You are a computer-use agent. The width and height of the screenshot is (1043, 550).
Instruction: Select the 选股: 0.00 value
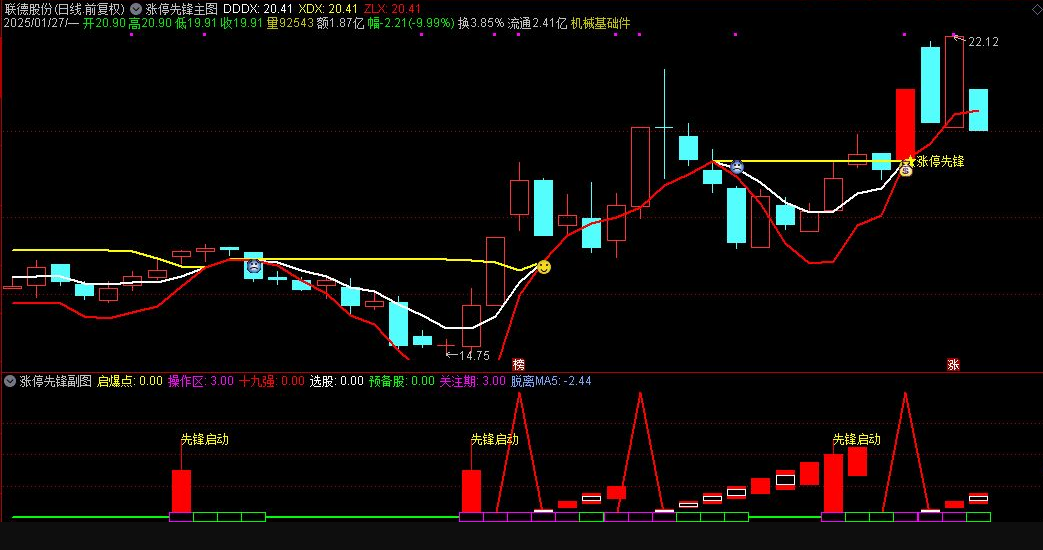[x=337, y=381]
